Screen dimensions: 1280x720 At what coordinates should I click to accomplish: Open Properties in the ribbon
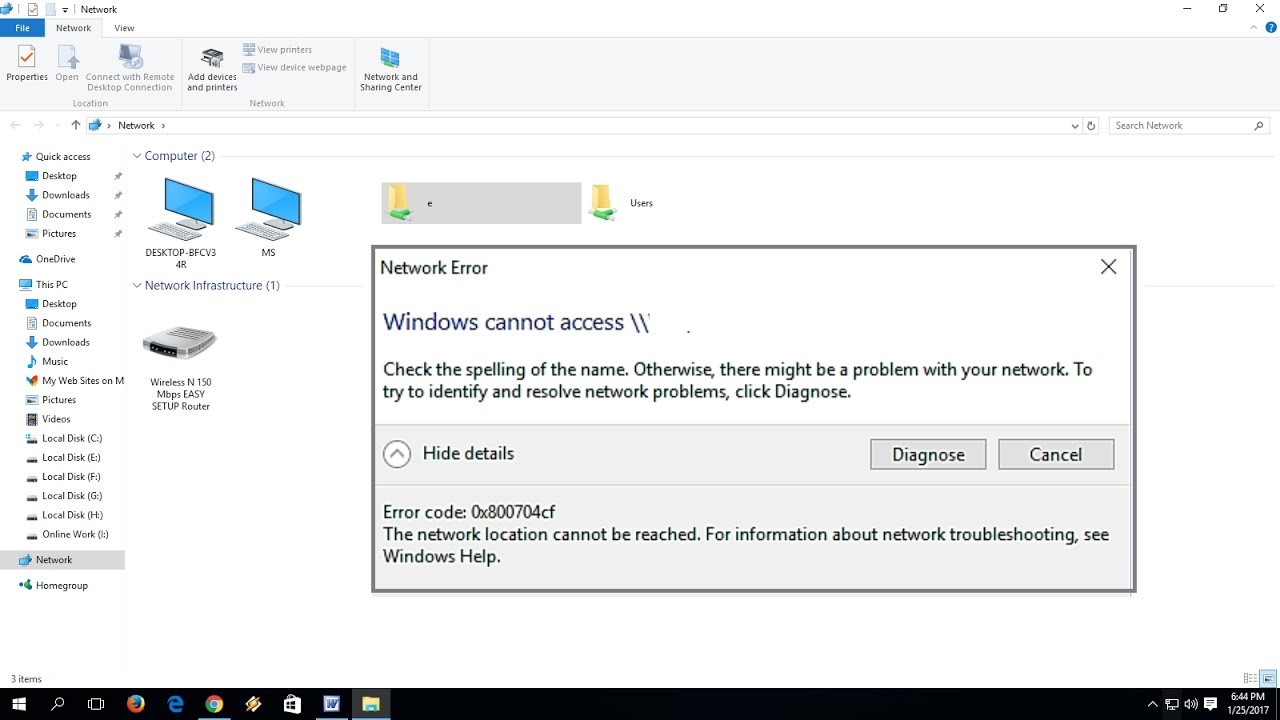(x=27, y=64)
